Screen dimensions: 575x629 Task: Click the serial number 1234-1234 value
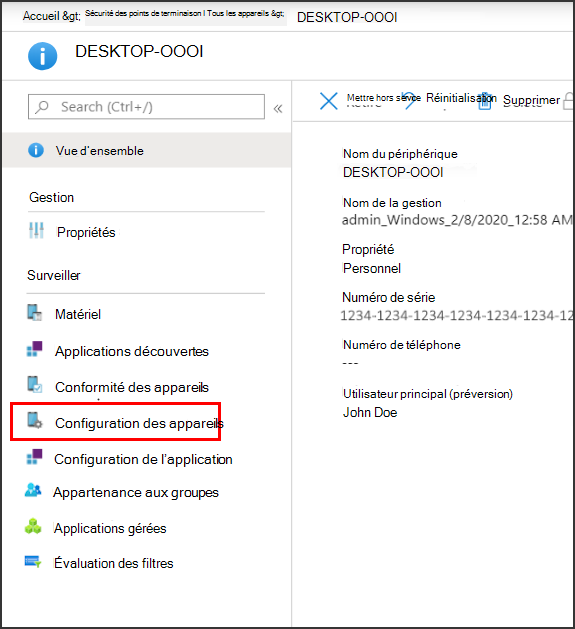(457, 316)
